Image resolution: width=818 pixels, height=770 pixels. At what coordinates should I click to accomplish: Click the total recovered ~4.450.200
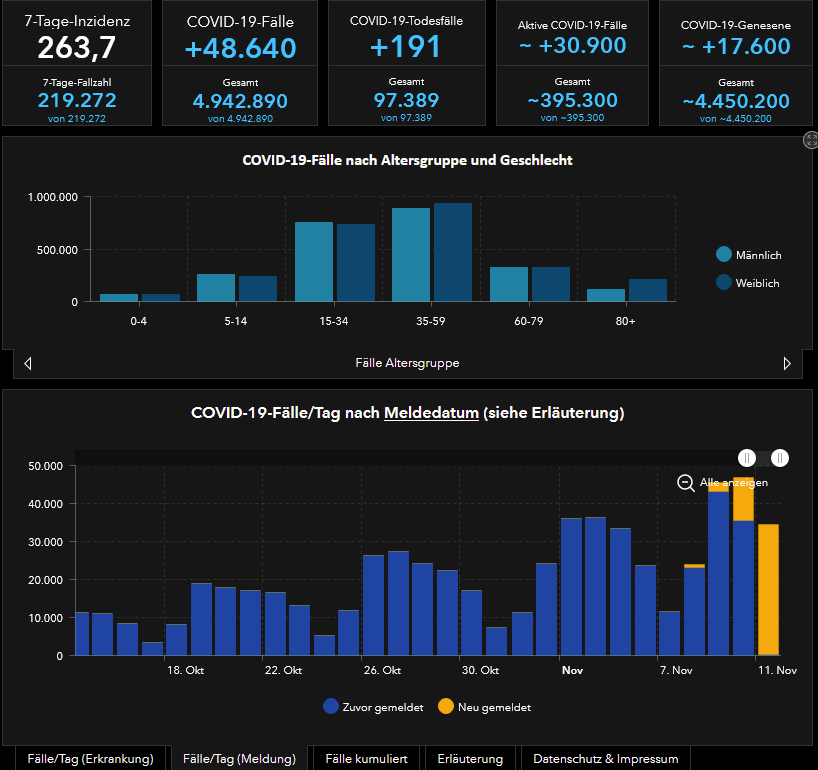[736, 101]
